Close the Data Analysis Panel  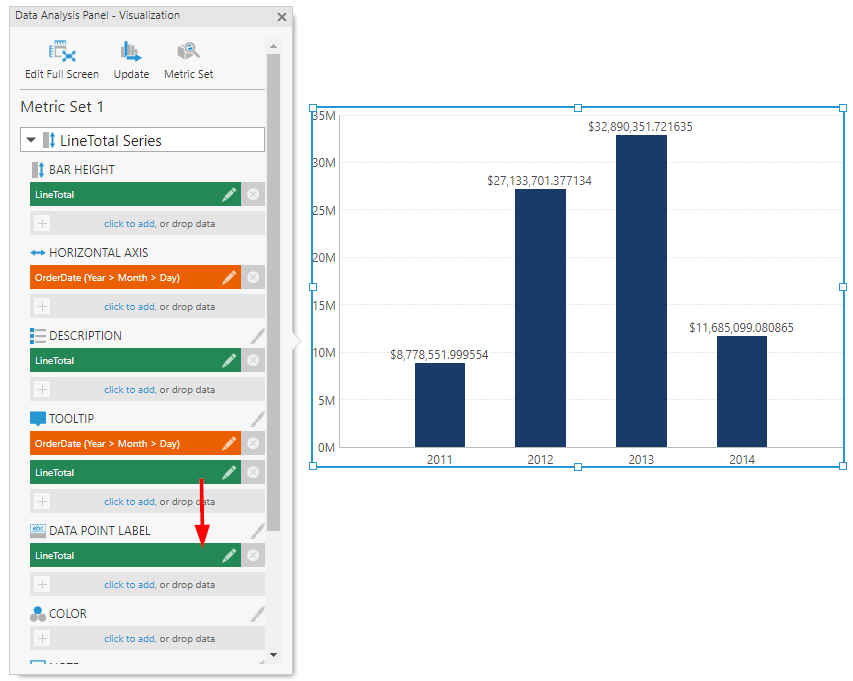coord(281,16)
